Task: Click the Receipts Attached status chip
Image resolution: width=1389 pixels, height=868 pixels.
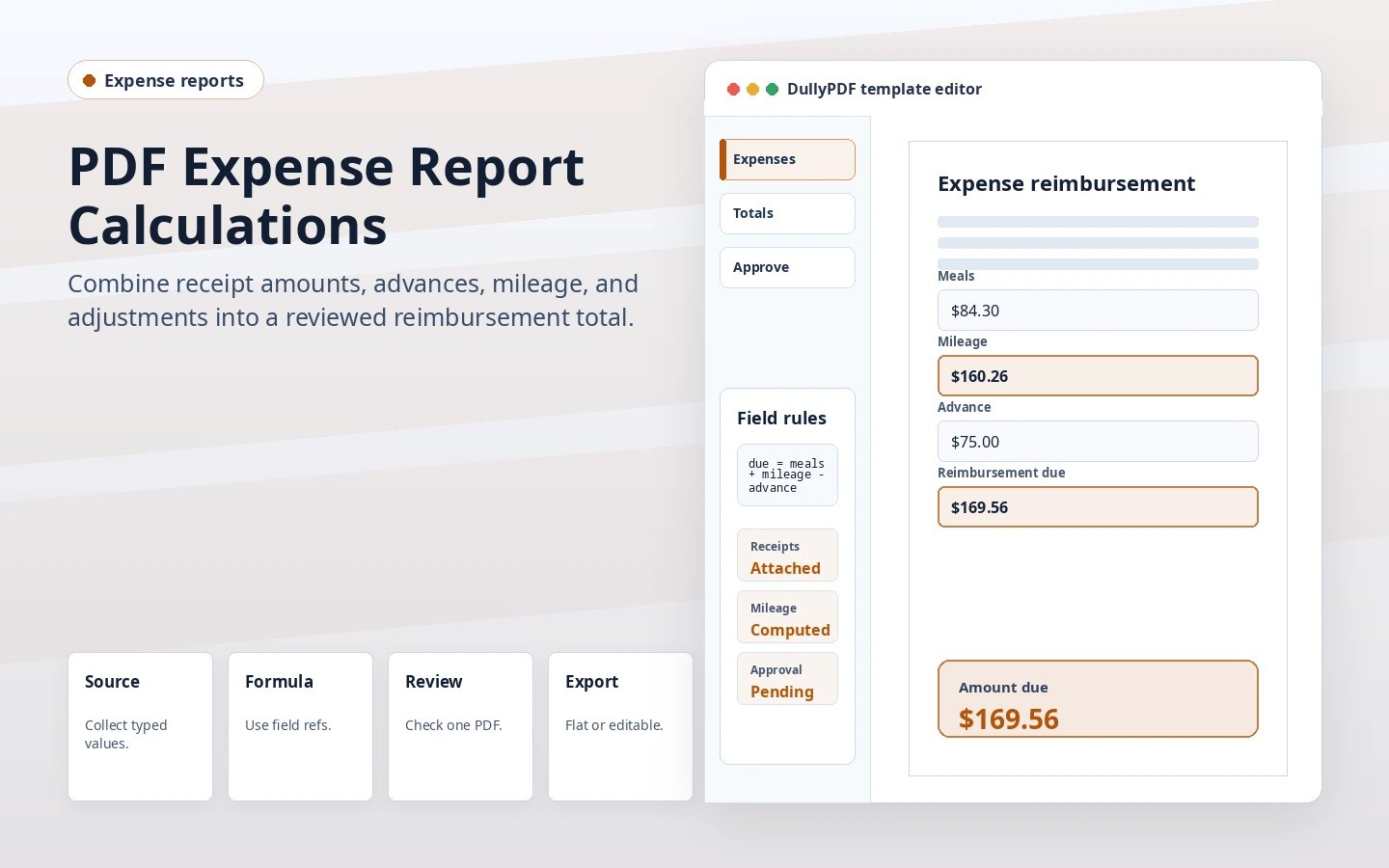Action: [787, 555]
